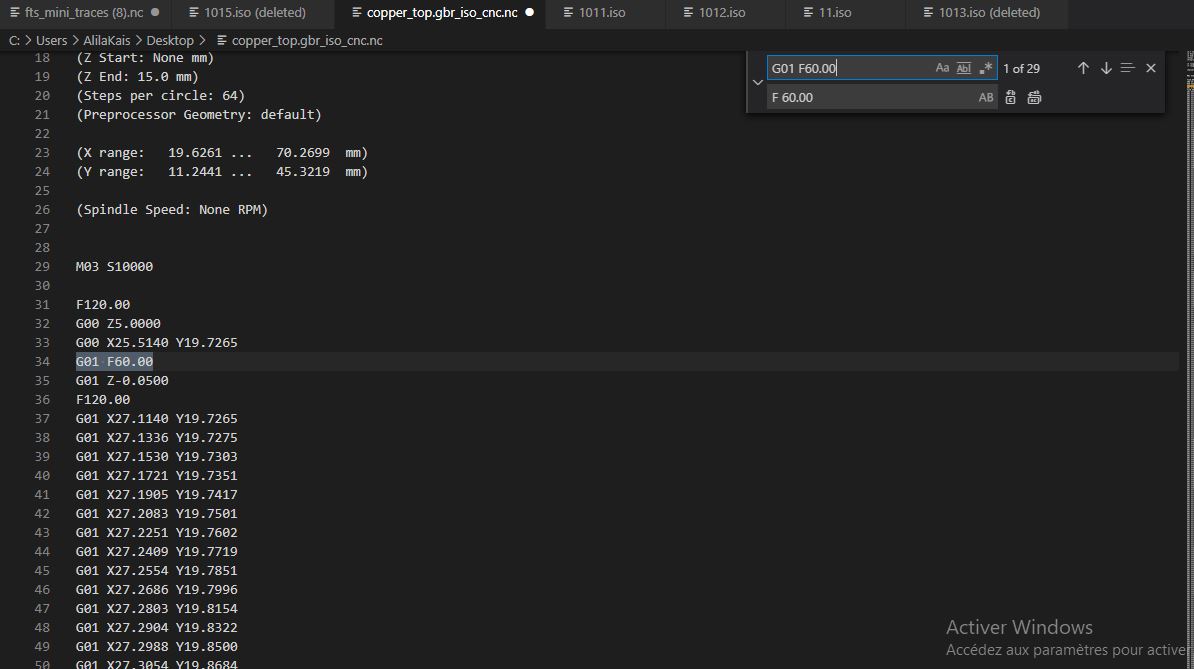Image resolution: width=1194 pixels, height=669 pixels.
Task: Replace current match icon
Action: coord(1010,97)
